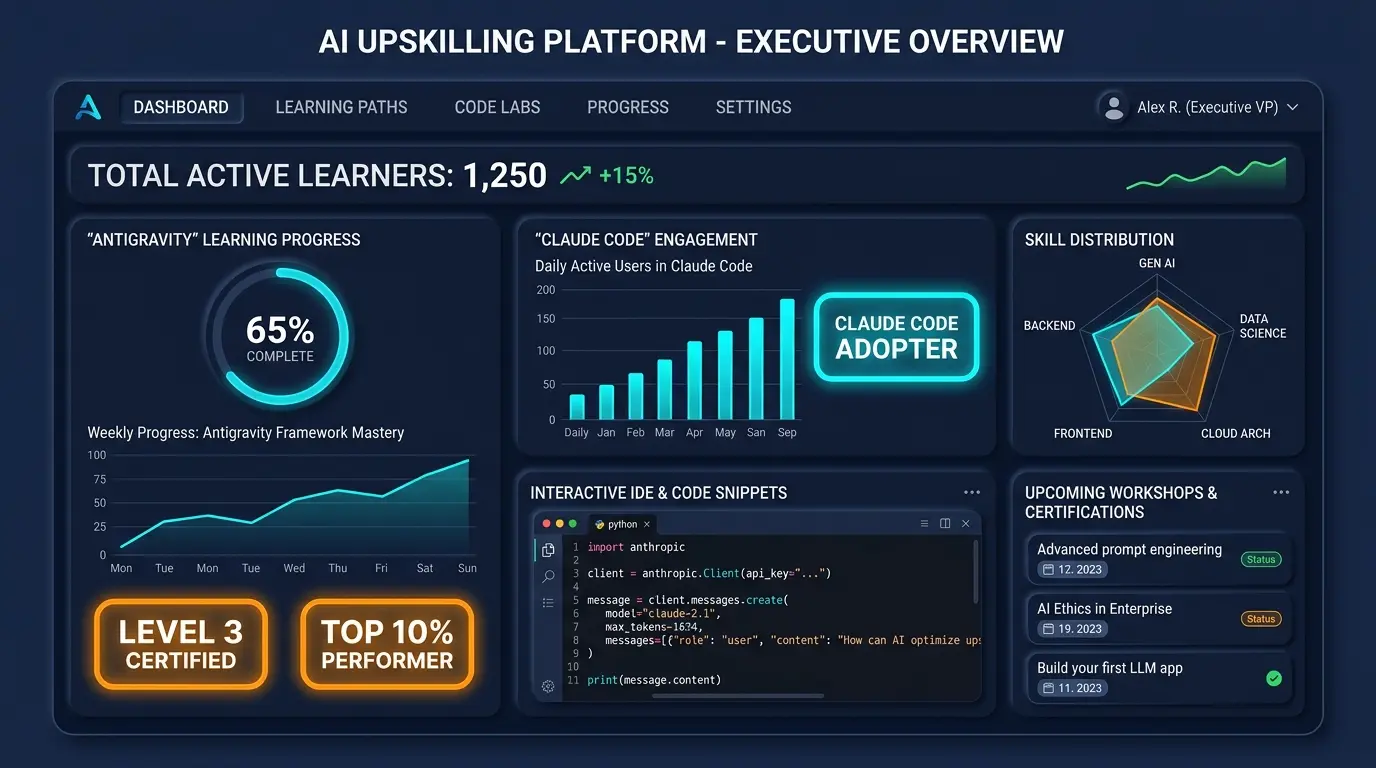Toggle the green checkmark on Build your first LLM app
The image size is (1376, 768).
click(x=1273, y=678)
